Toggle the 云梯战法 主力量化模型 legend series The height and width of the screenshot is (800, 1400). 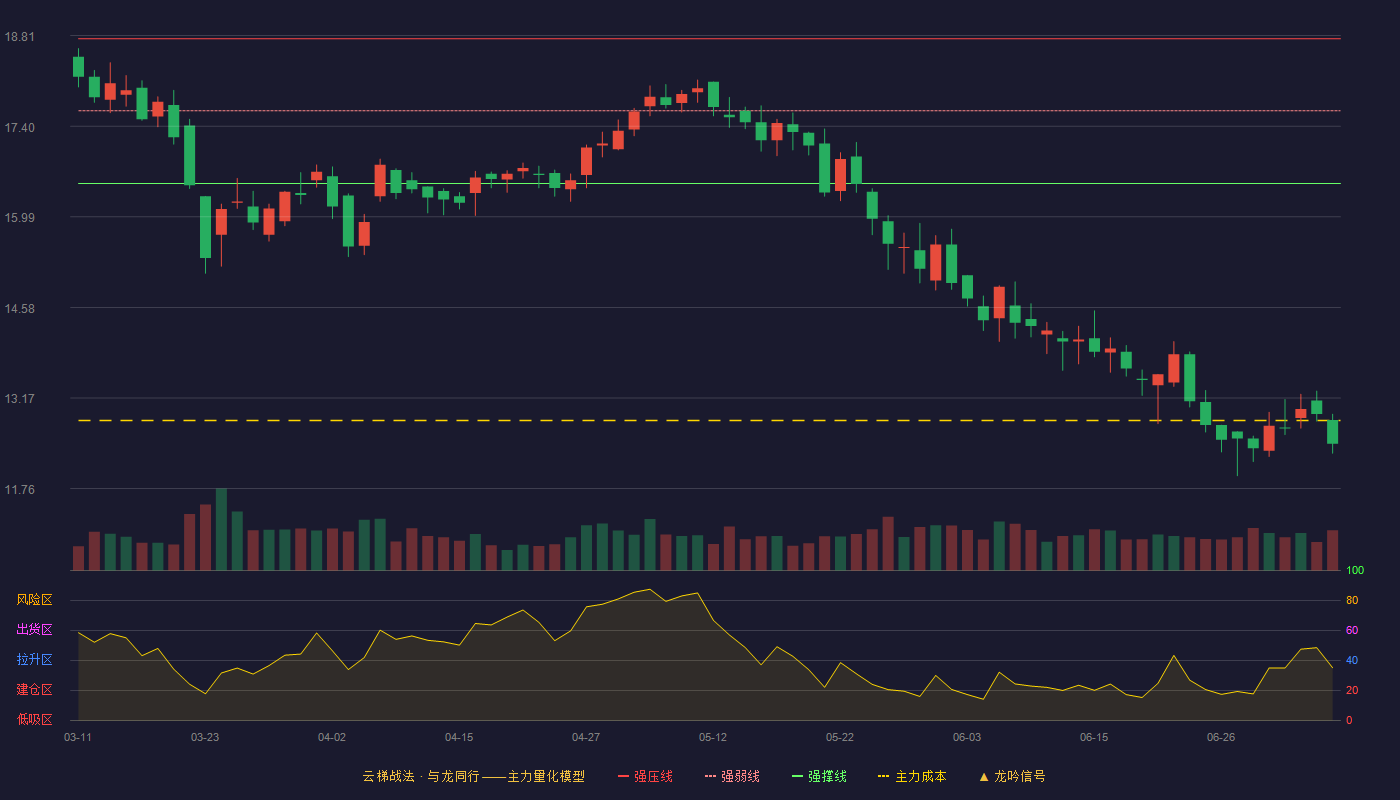(473, 776)
